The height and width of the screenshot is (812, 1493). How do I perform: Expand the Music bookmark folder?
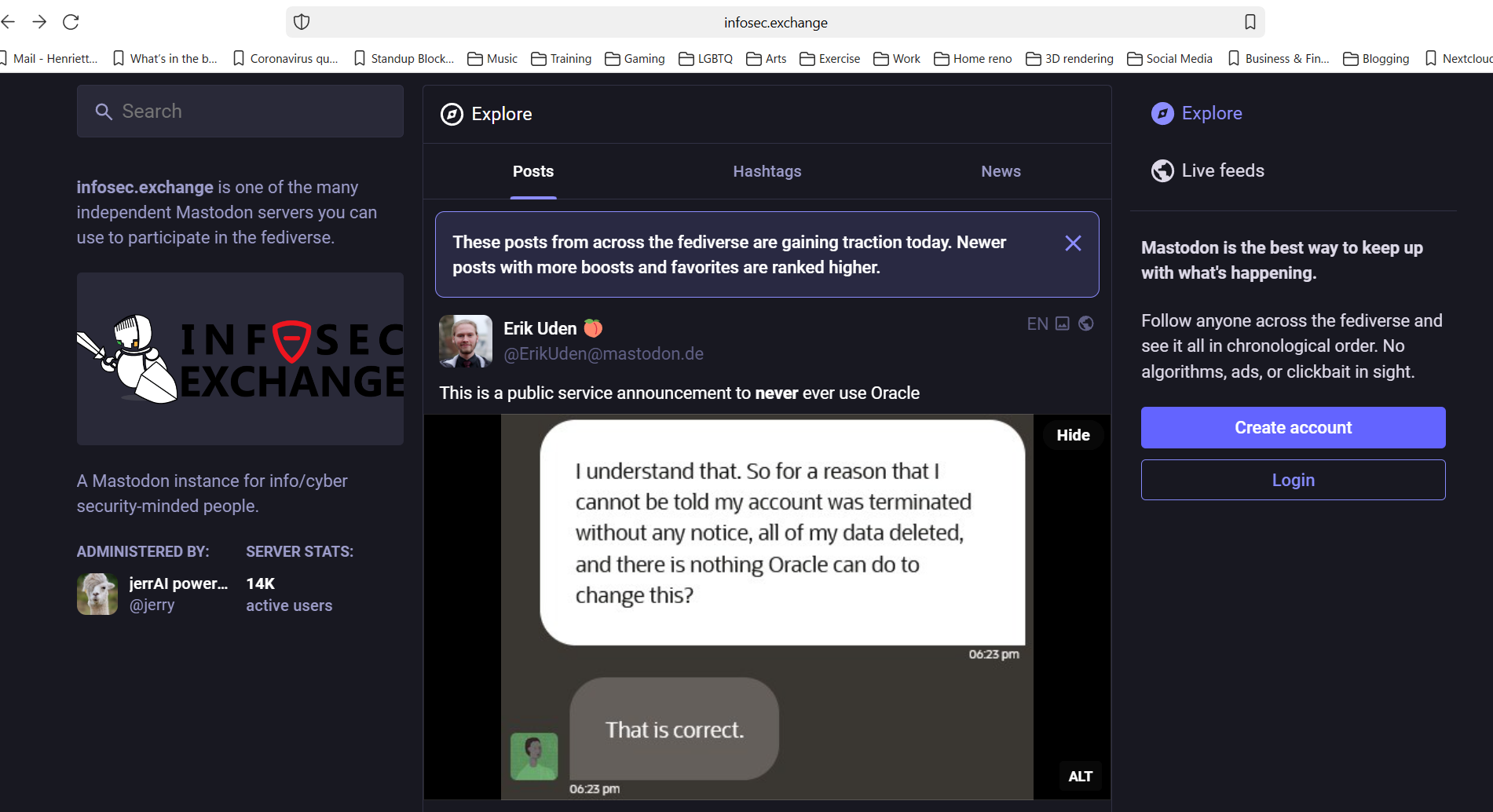coord(492,58)
